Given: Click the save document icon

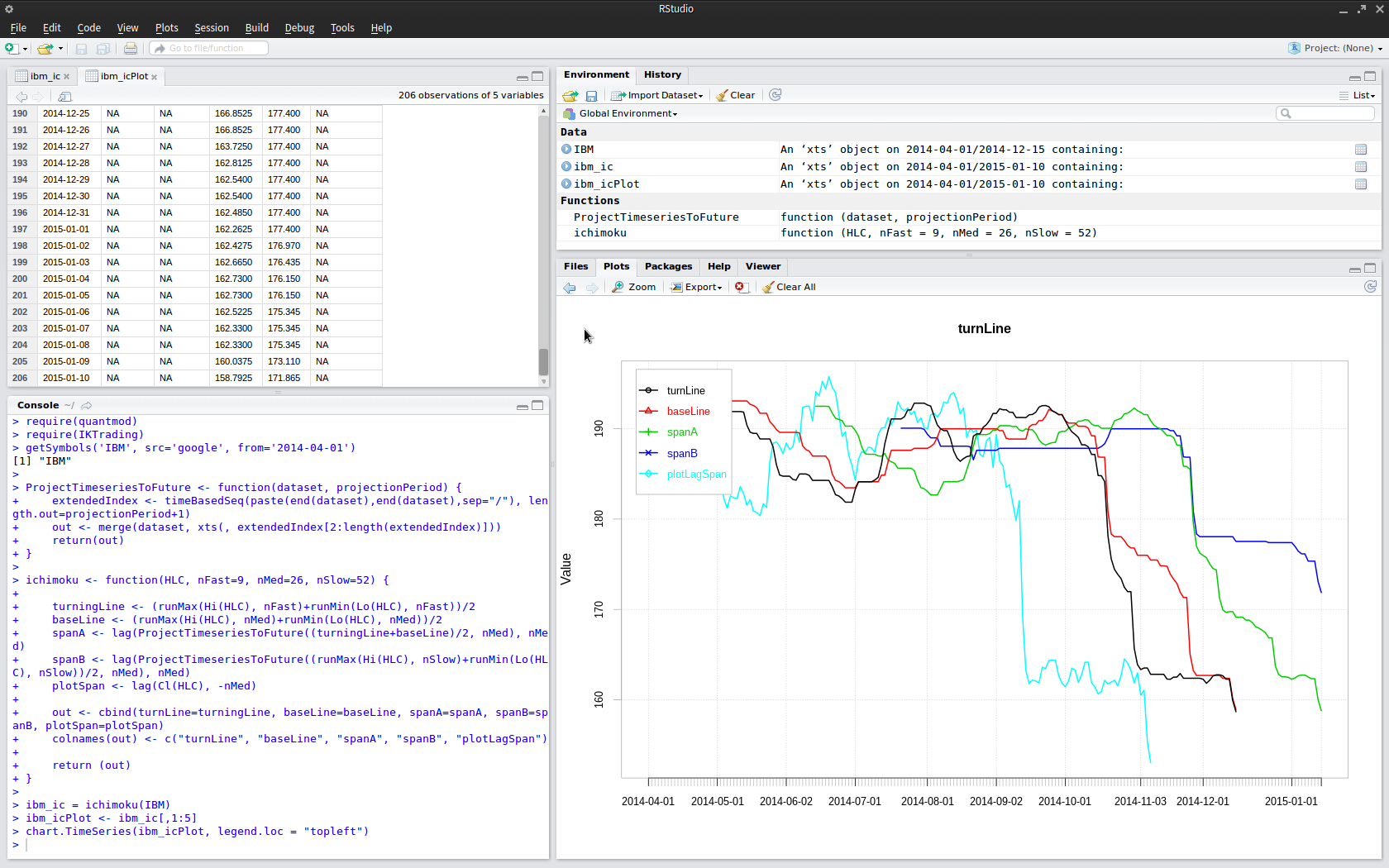Looking at the screenshot, I should point(81,49).
